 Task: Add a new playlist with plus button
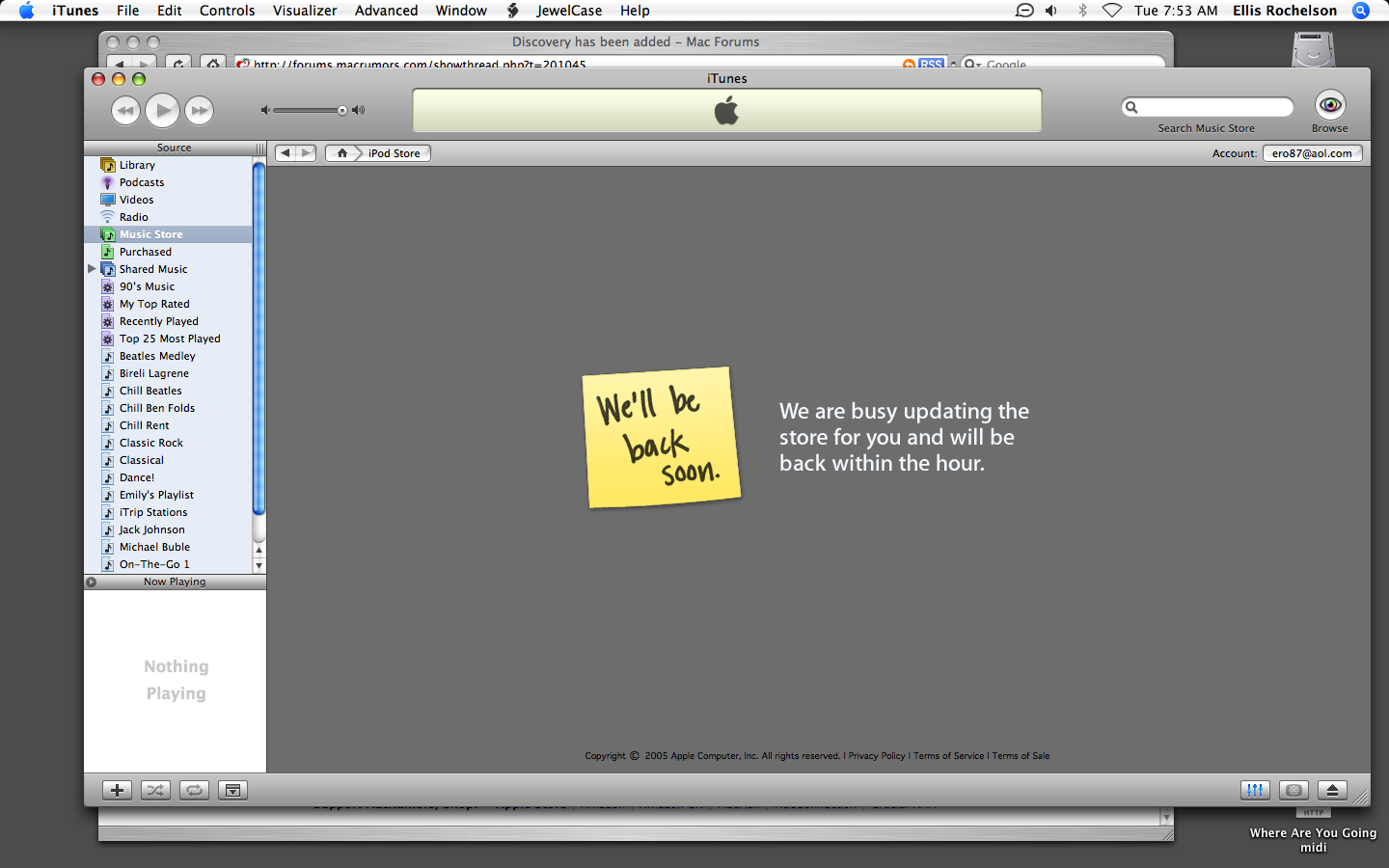117,790
